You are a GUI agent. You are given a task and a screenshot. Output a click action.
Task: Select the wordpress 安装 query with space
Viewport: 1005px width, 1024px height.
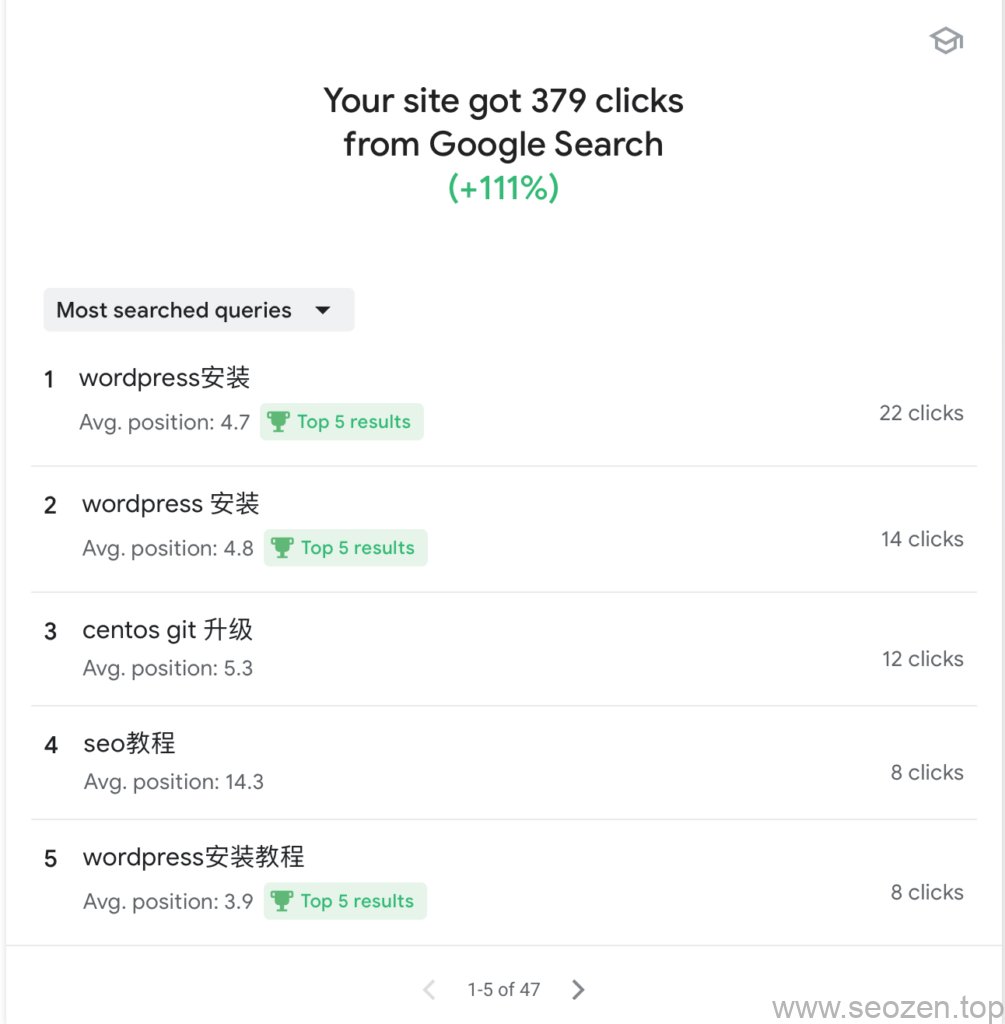170,504
